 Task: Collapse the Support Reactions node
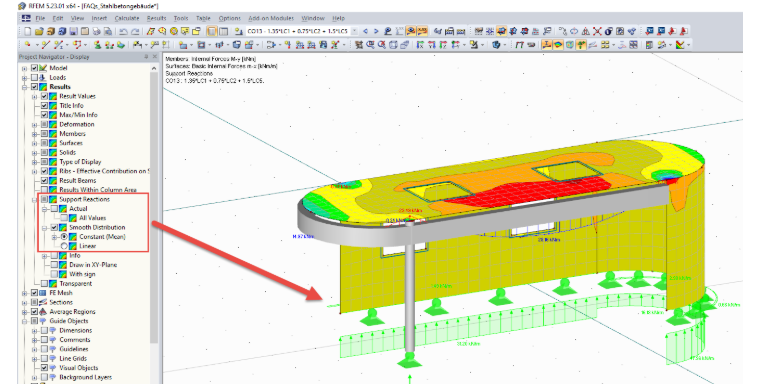click(34, 199)
